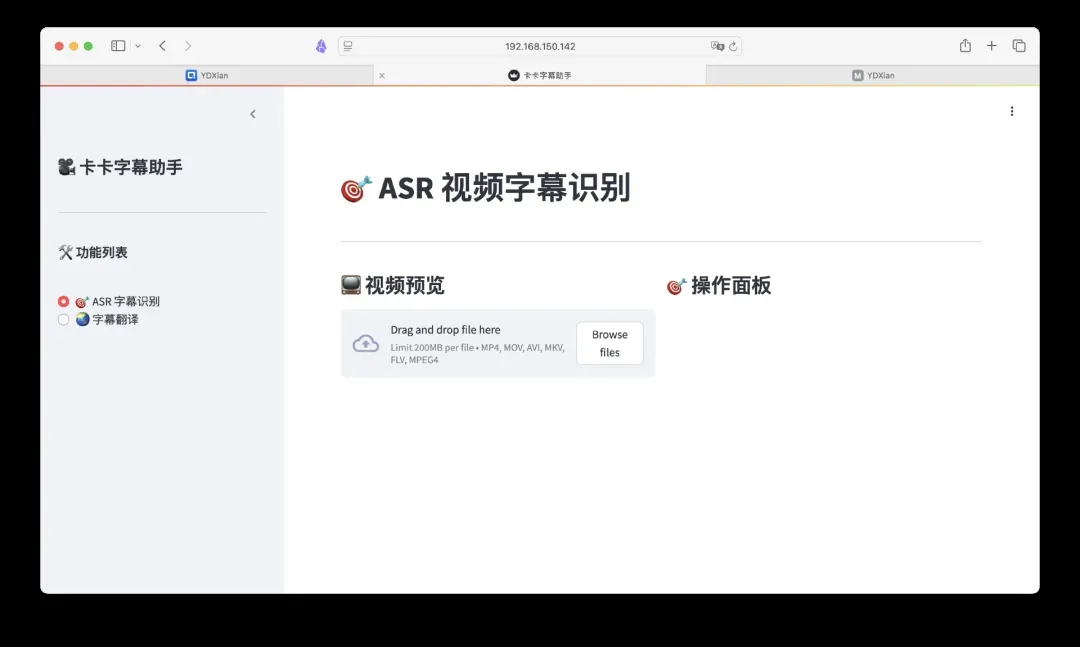Switch to the last YDXian tab
Image resolution: width=1080 pixels, height=647 pixels.
873,75
